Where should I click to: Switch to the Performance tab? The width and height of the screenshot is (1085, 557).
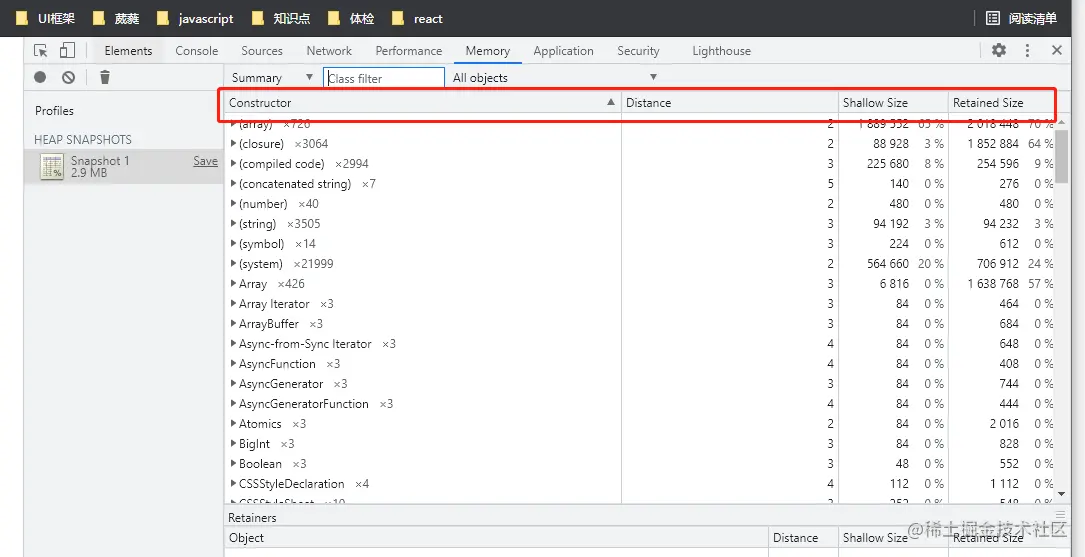tap(408, 51)
